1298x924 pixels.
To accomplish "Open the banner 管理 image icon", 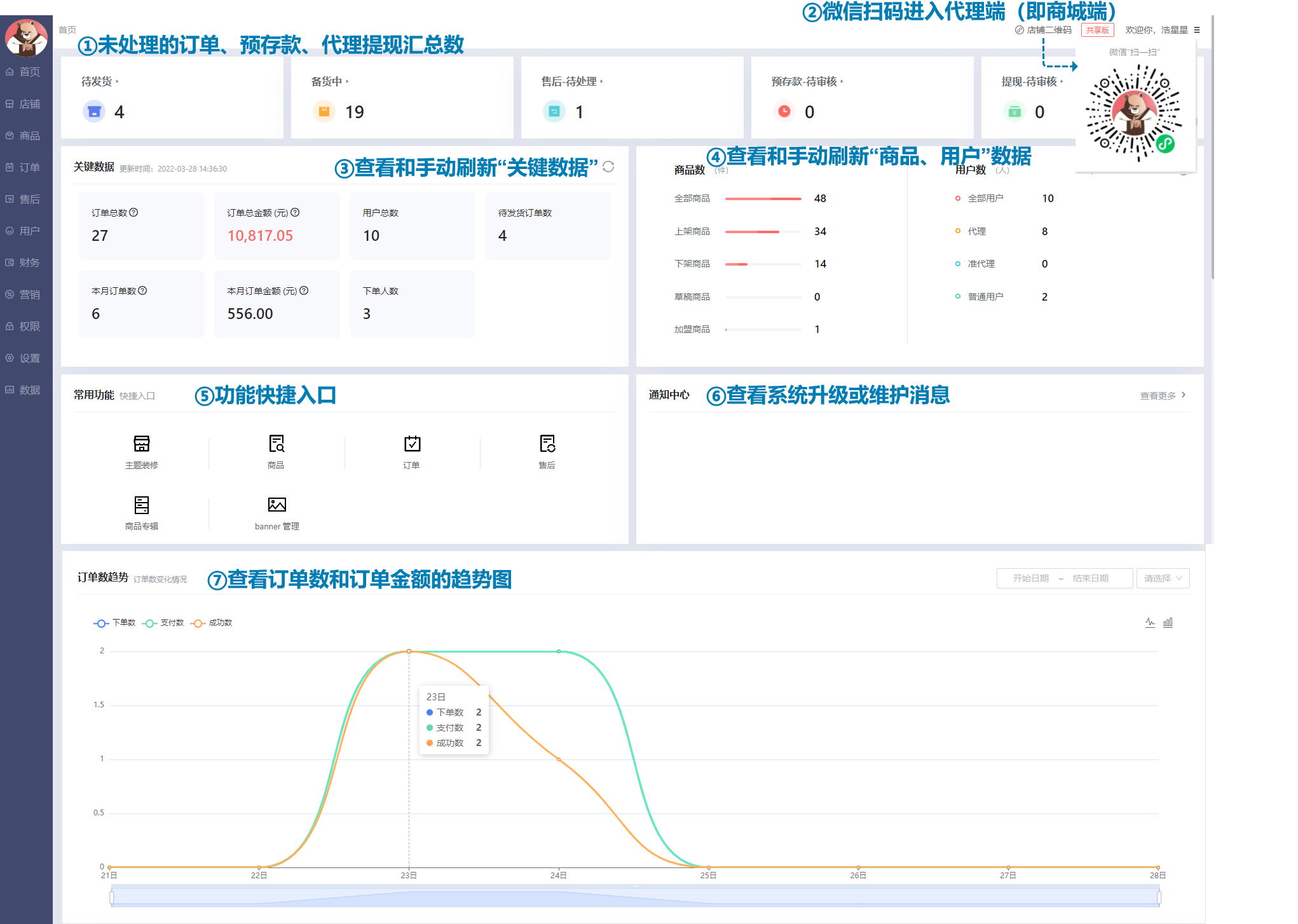I will tap(277, 505).
